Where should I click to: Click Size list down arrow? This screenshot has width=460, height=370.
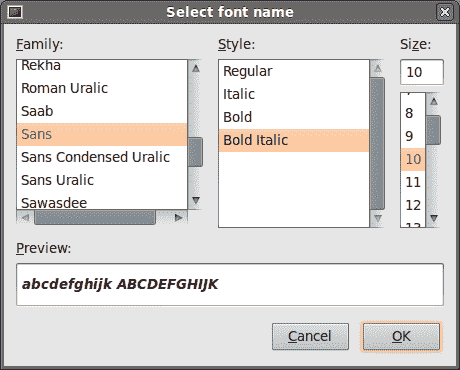pyautogui.click(x=434, y=219)
